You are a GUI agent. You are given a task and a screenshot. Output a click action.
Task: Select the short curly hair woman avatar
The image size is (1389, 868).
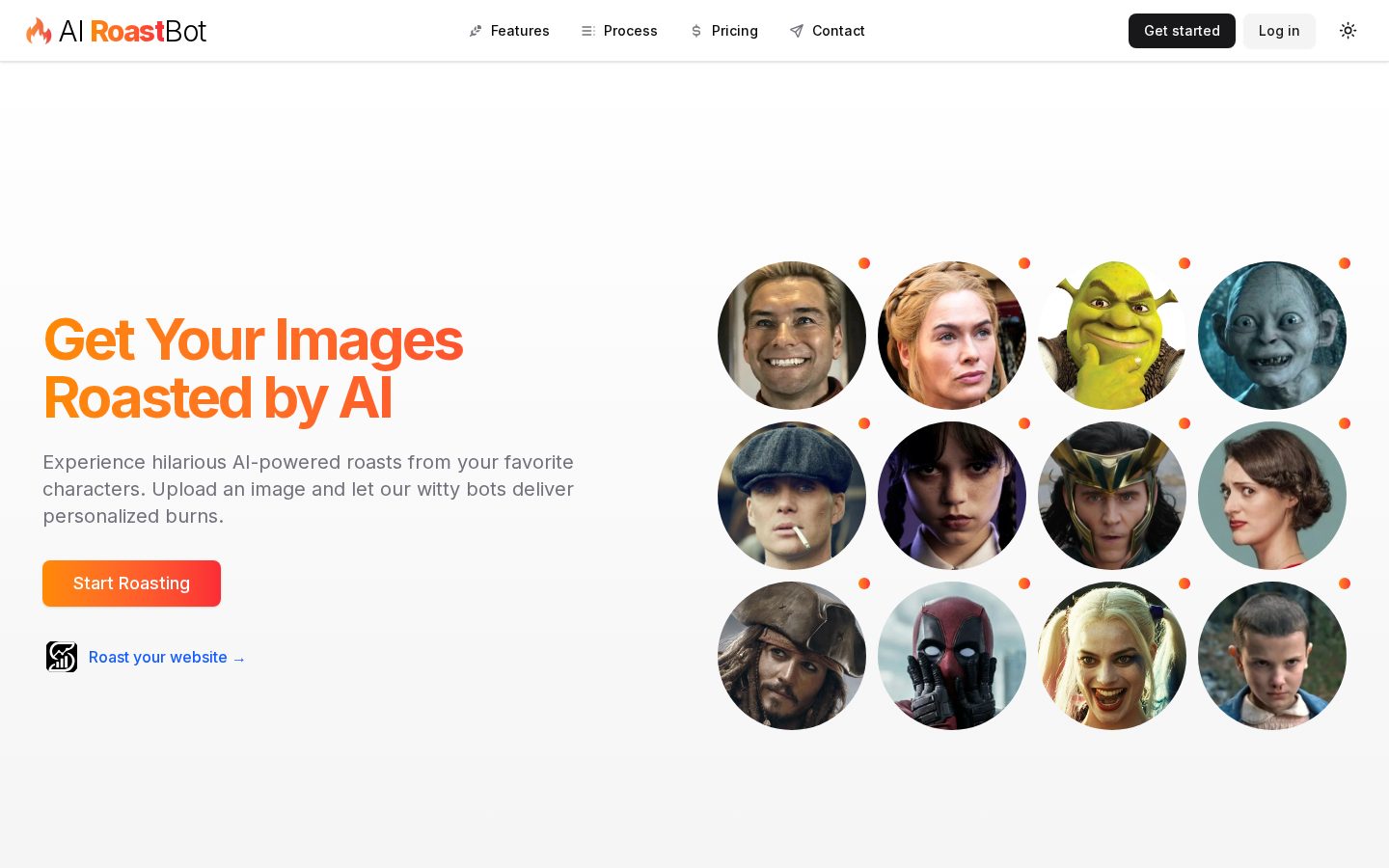tap(1272, 496)
